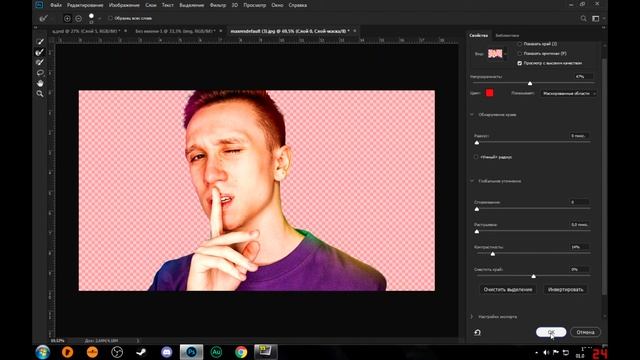Image resolution: width=640 pixels, height=360 pixels.
Task: Enable the Smart Radius checkbox
Action: [476, 157]
